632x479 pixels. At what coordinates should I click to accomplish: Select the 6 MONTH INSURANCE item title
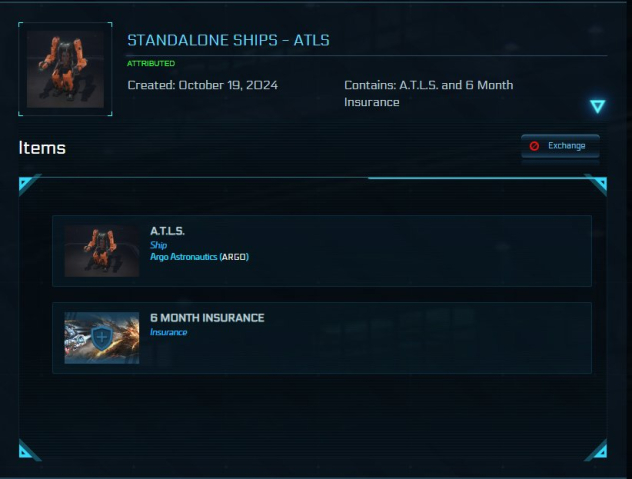[x=207, y=318]
